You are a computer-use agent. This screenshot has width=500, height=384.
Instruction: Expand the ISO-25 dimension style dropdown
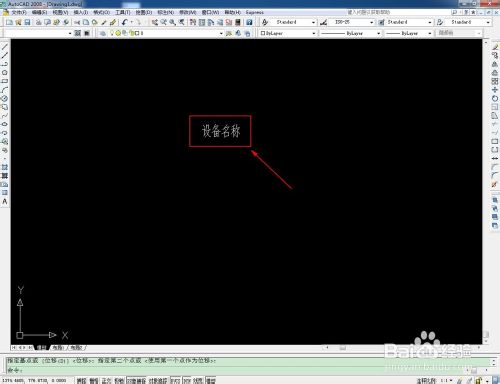[371, 22]
